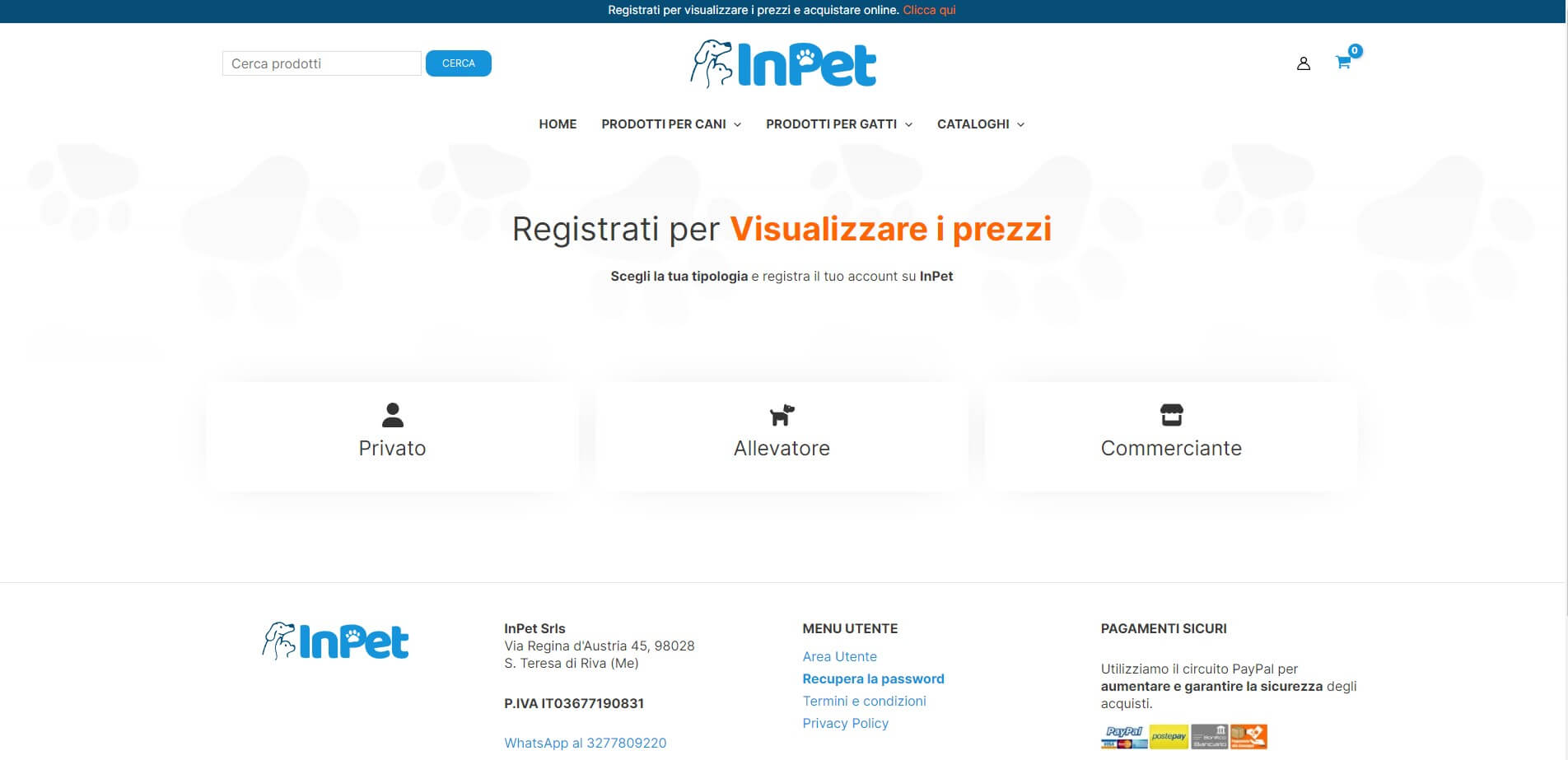Click 'Via Regina d'Austria 45, 98028' address

tap(600, 646)
